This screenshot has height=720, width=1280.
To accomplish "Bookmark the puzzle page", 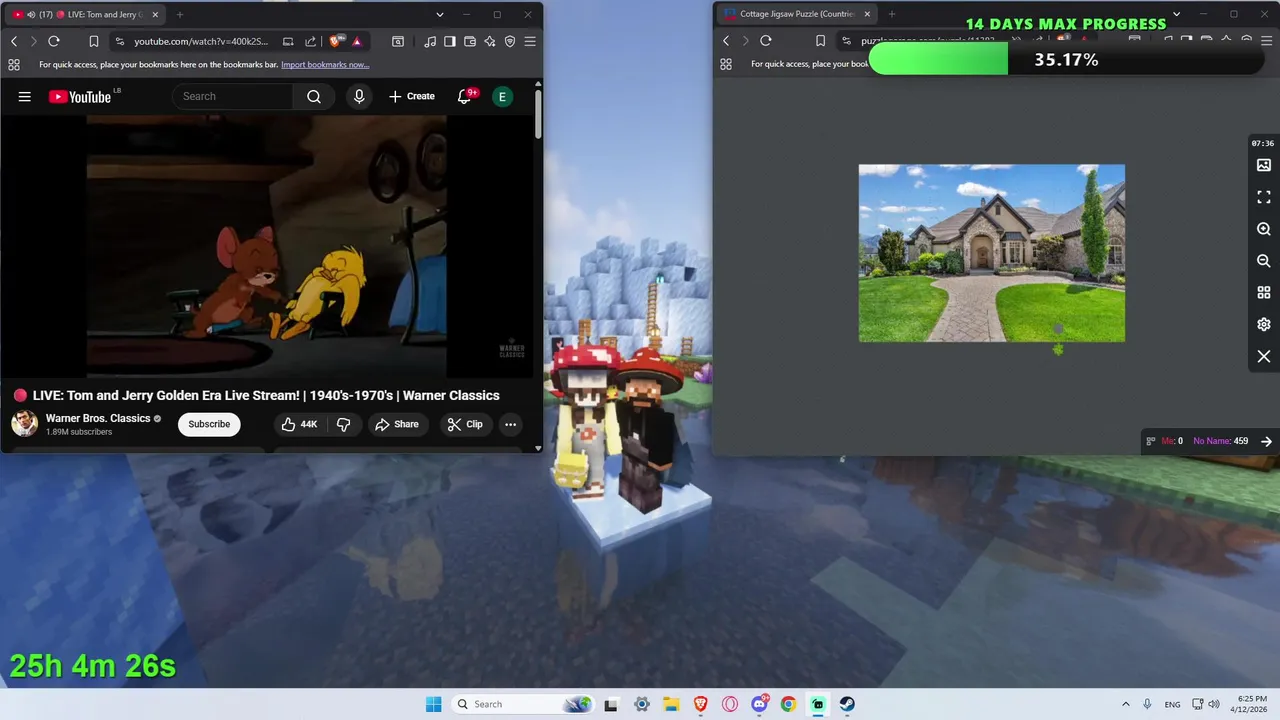I will 820,41.
